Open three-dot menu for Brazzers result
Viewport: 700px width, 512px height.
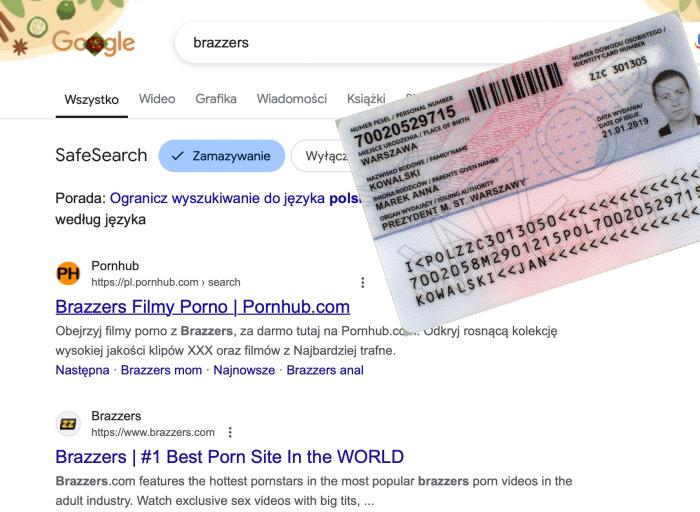point(230,432)
